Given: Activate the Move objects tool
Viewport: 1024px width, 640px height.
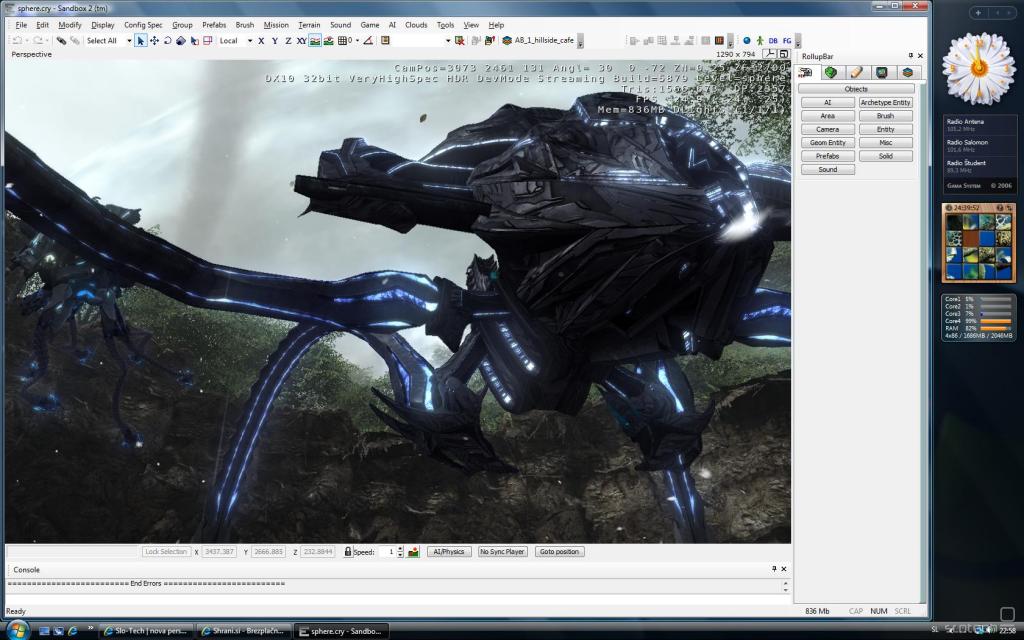Looking at the screenshot, I should [154, 40].
